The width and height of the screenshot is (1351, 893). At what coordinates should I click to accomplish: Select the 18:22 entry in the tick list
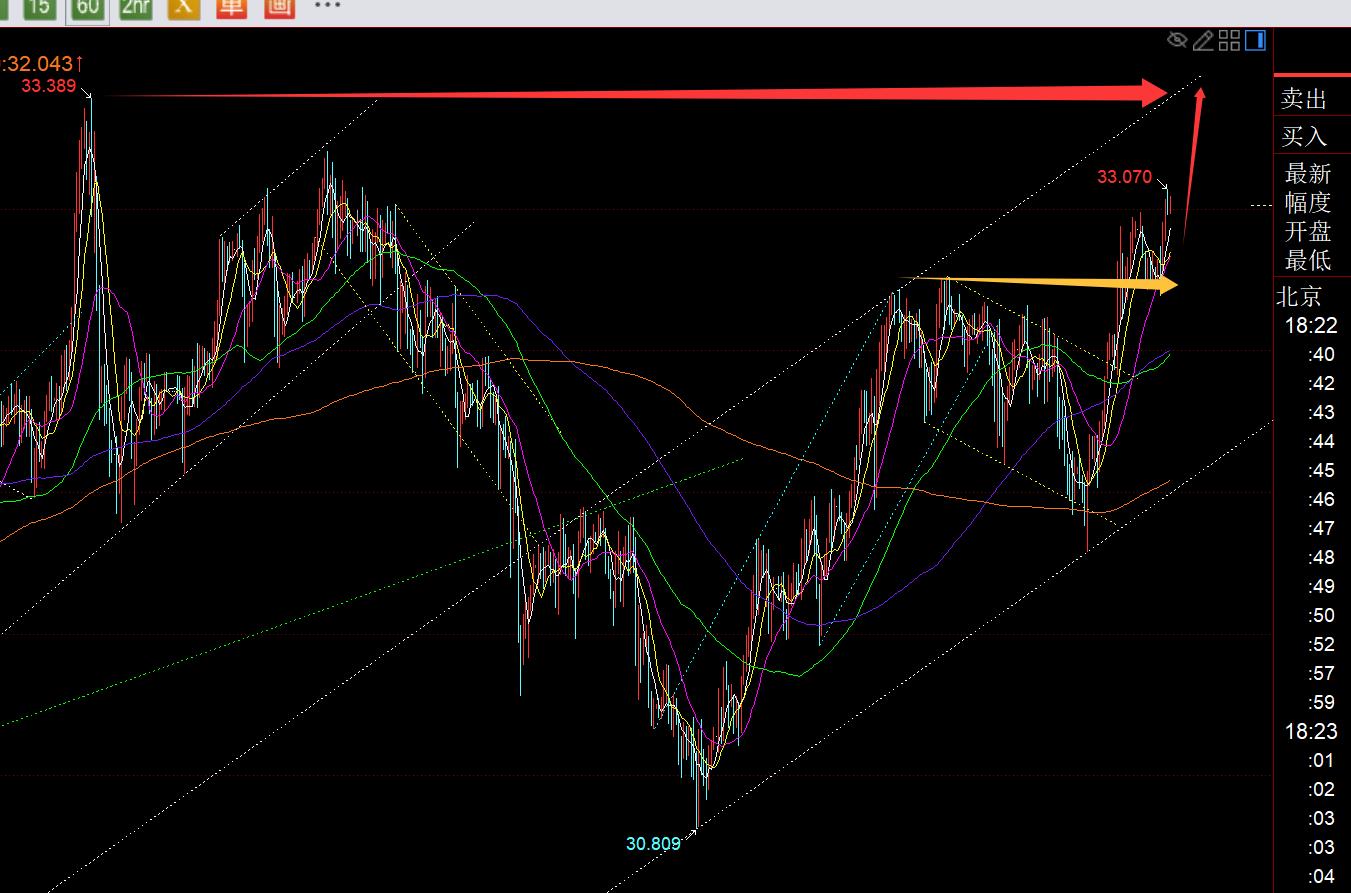[x=1311, y=326]
